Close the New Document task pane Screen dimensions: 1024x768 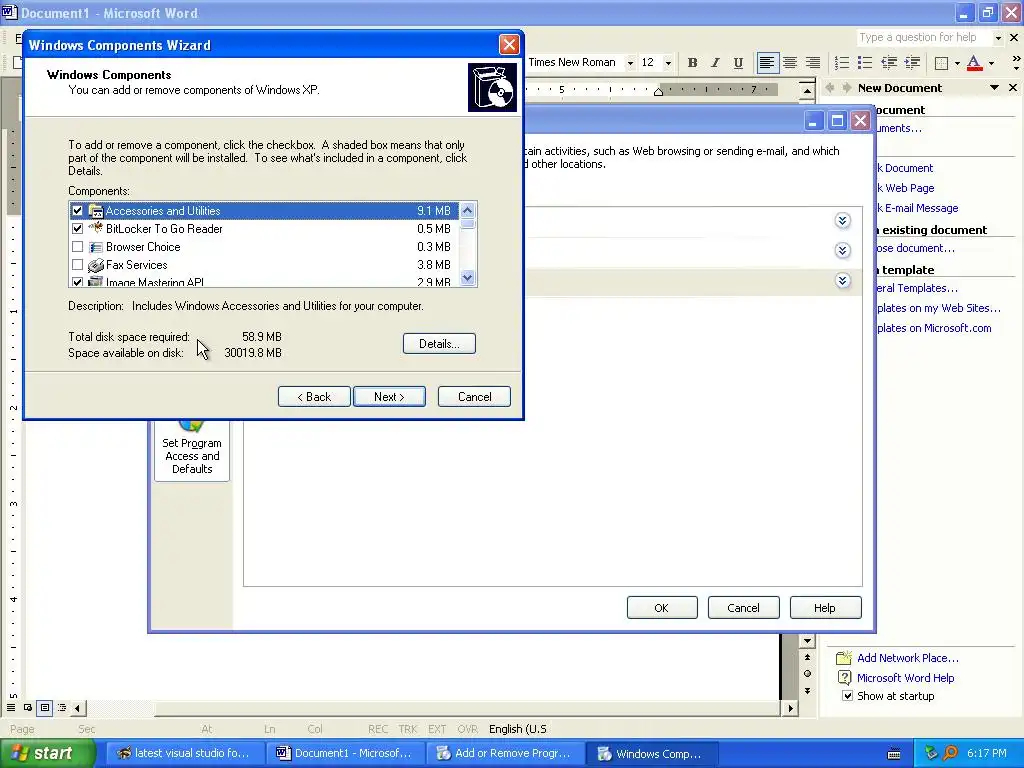1013,88
